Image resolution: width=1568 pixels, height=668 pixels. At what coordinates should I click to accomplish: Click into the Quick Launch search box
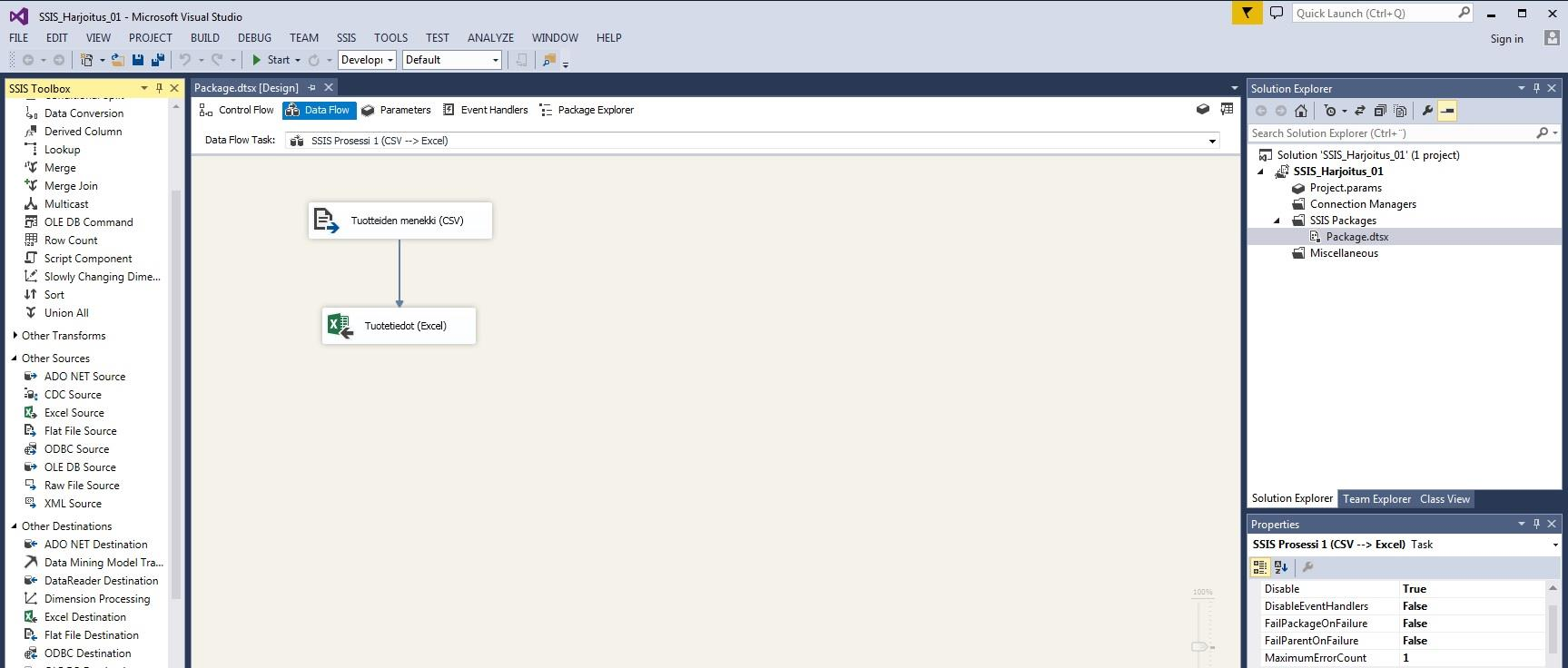(1382, 13)
